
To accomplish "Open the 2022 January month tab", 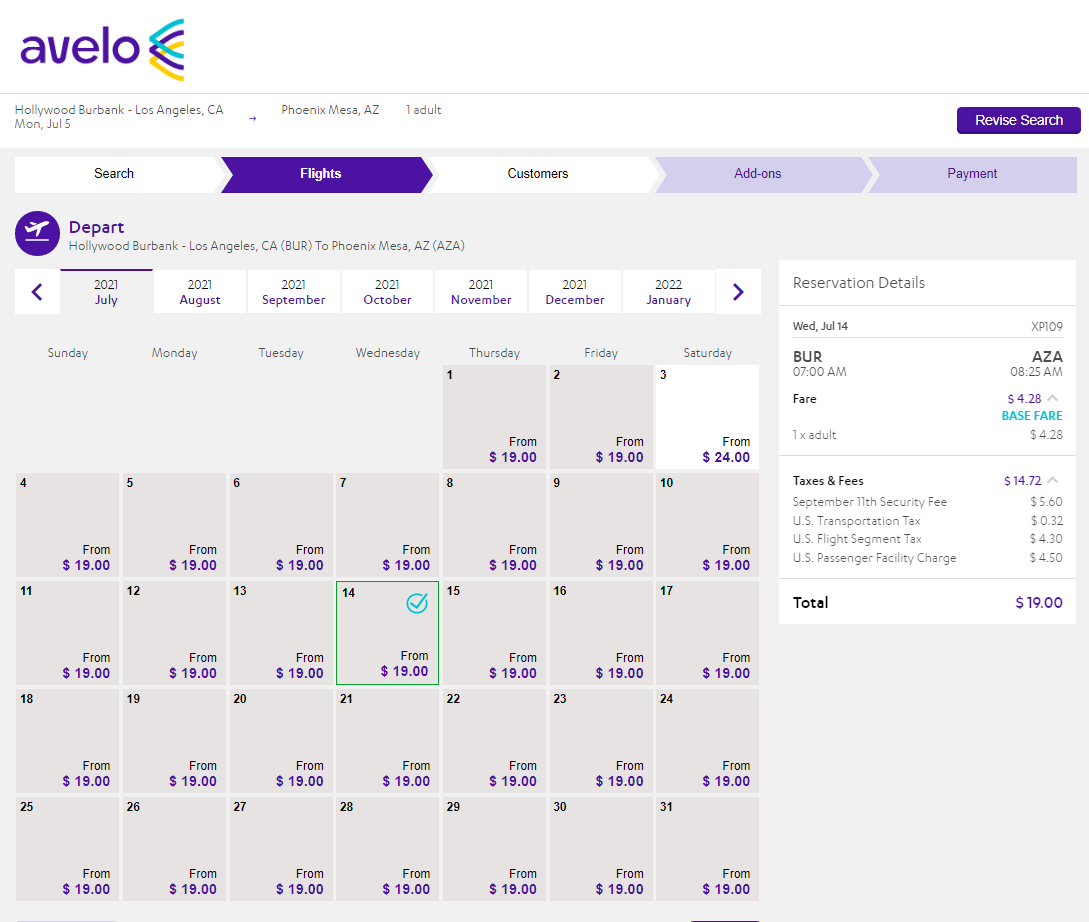I will point(668,292).
